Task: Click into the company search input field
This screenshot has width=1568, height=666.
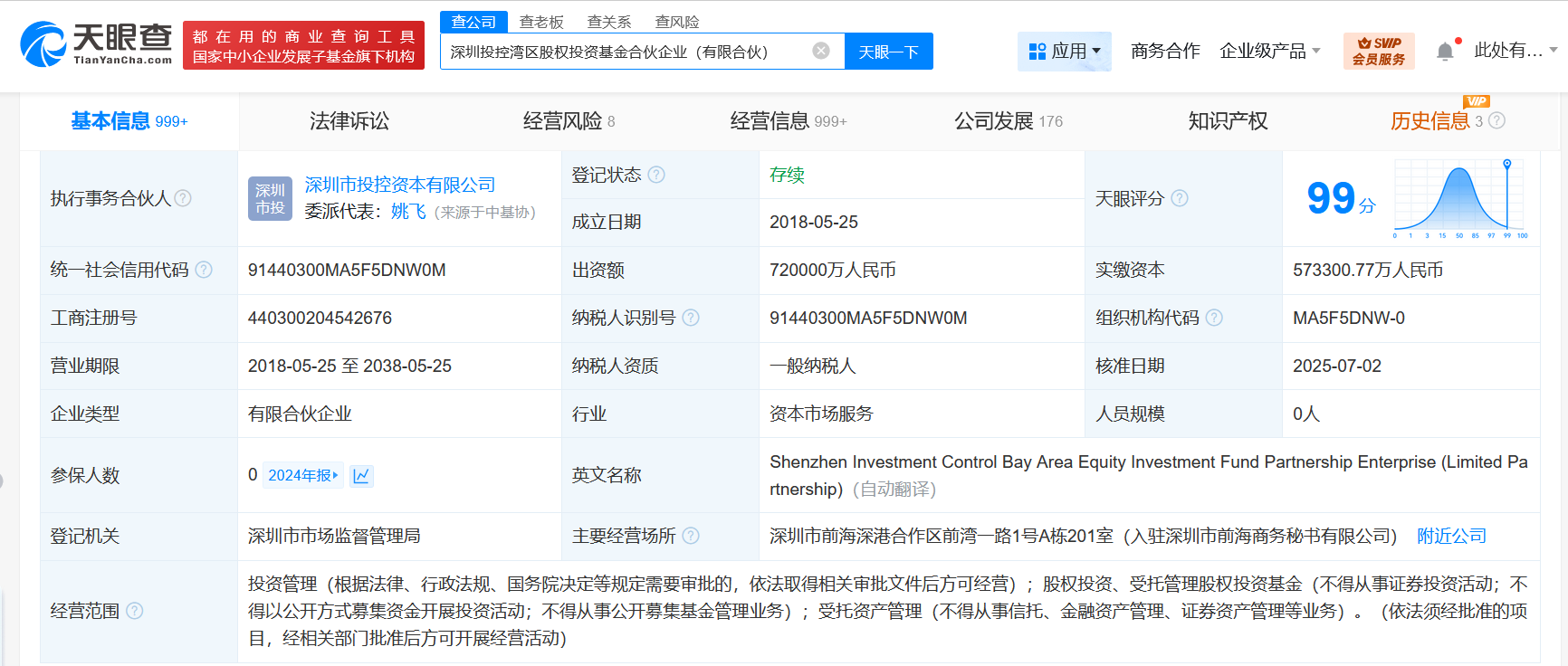Action: (x=625, y=52)
